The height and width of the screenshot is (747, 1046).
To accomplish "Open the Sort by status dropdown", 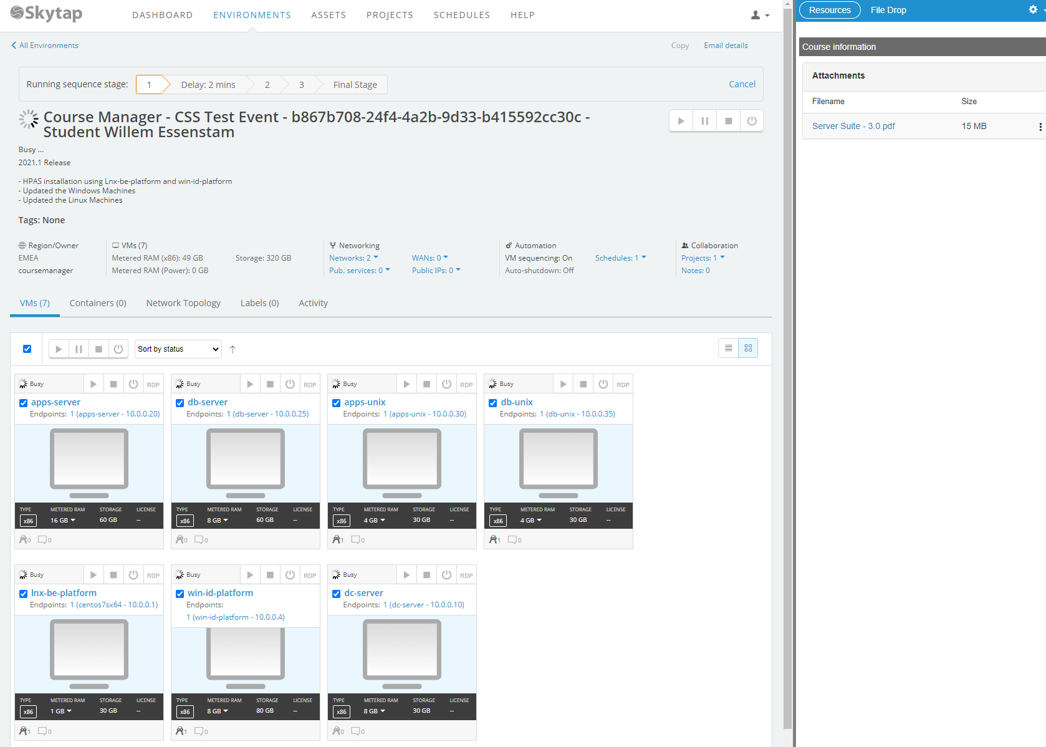I will pyautogui.click(x=178, y=349).
